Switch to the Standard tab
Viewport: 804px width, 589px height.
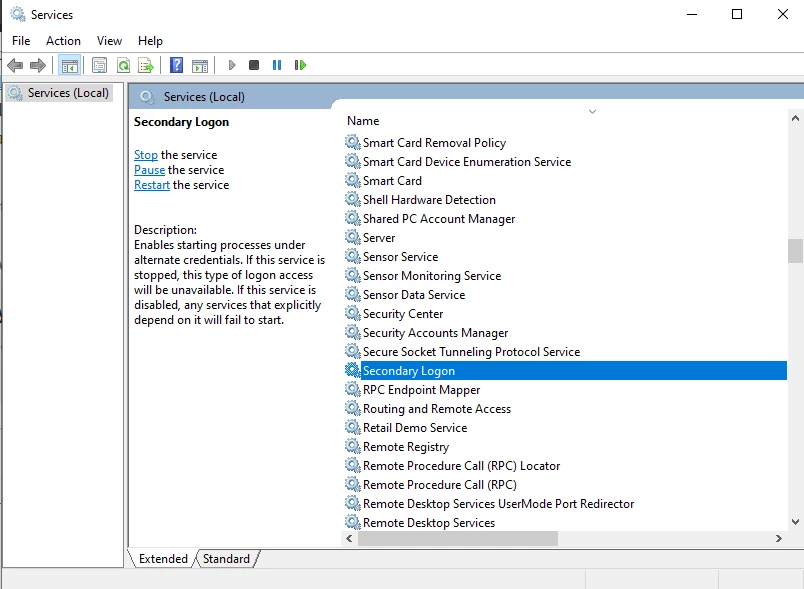226,559
